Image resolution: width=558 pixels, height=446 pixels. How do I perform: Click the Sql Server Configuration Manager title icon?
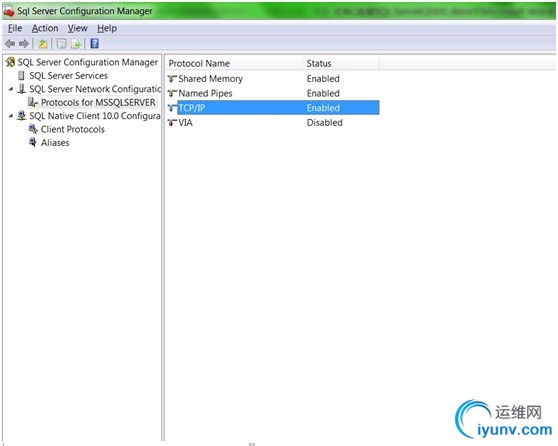[9, 11]
